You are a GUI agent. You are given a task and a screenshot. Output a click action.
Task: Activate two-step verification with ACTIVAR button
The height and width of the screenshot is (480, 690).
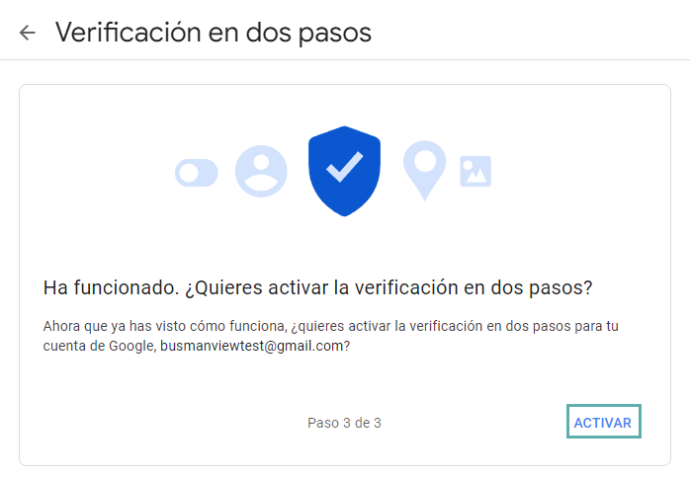[603, 421]
